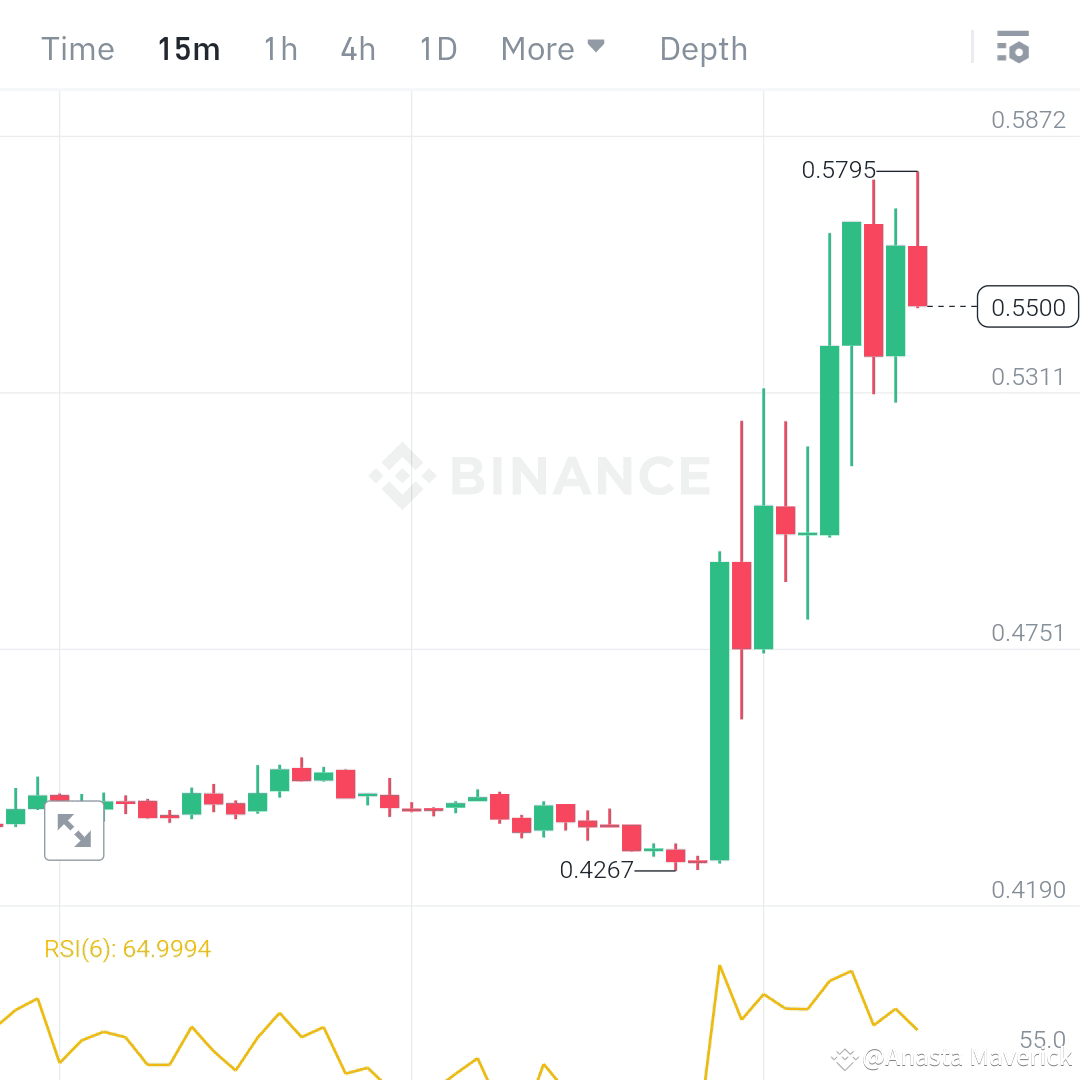Screen dimensions: 1080x1080
Task: Select the gear symbol in top-right toolbar
Action: click(1013, 46)
